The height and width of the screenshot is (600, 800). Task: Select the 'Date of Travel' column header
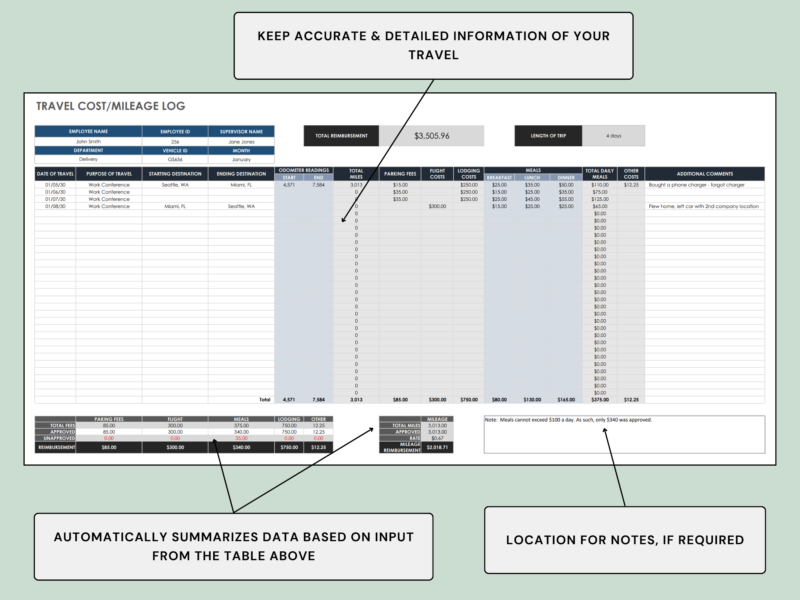[55, 174]
